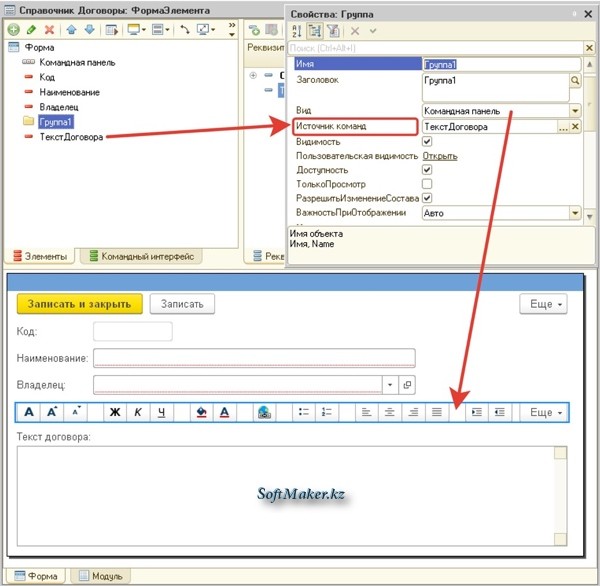This screenshot has width=600, height=586.
Task: Click the magnifier button next to Заголовок
Action: click(575, 80)
